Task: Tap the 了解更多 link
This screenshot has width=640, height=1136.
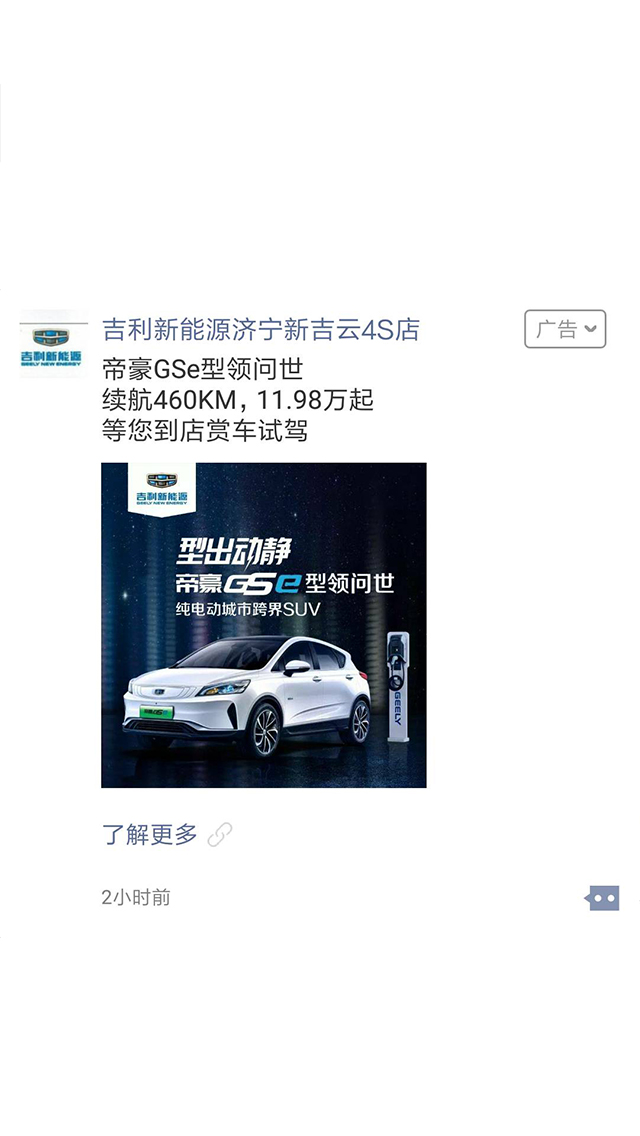Action: point(149,835)
